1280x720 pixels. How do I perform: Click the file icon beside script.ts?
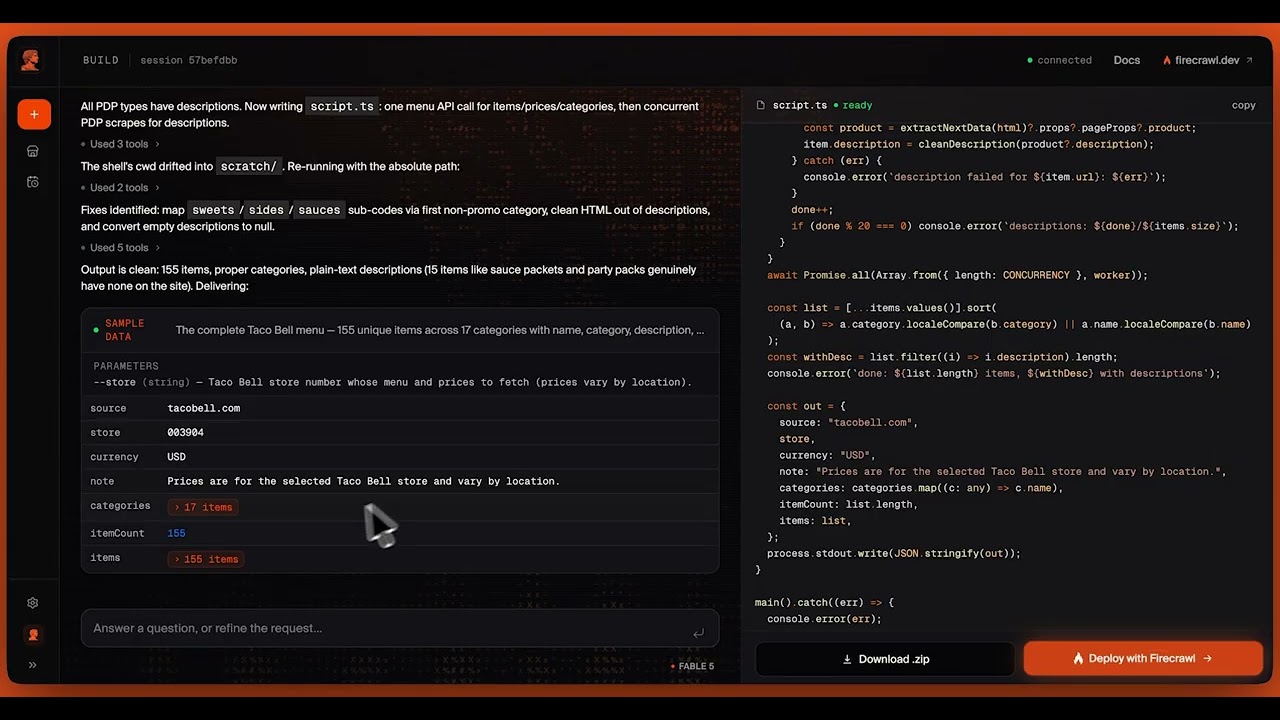click(x=761, y=105)
